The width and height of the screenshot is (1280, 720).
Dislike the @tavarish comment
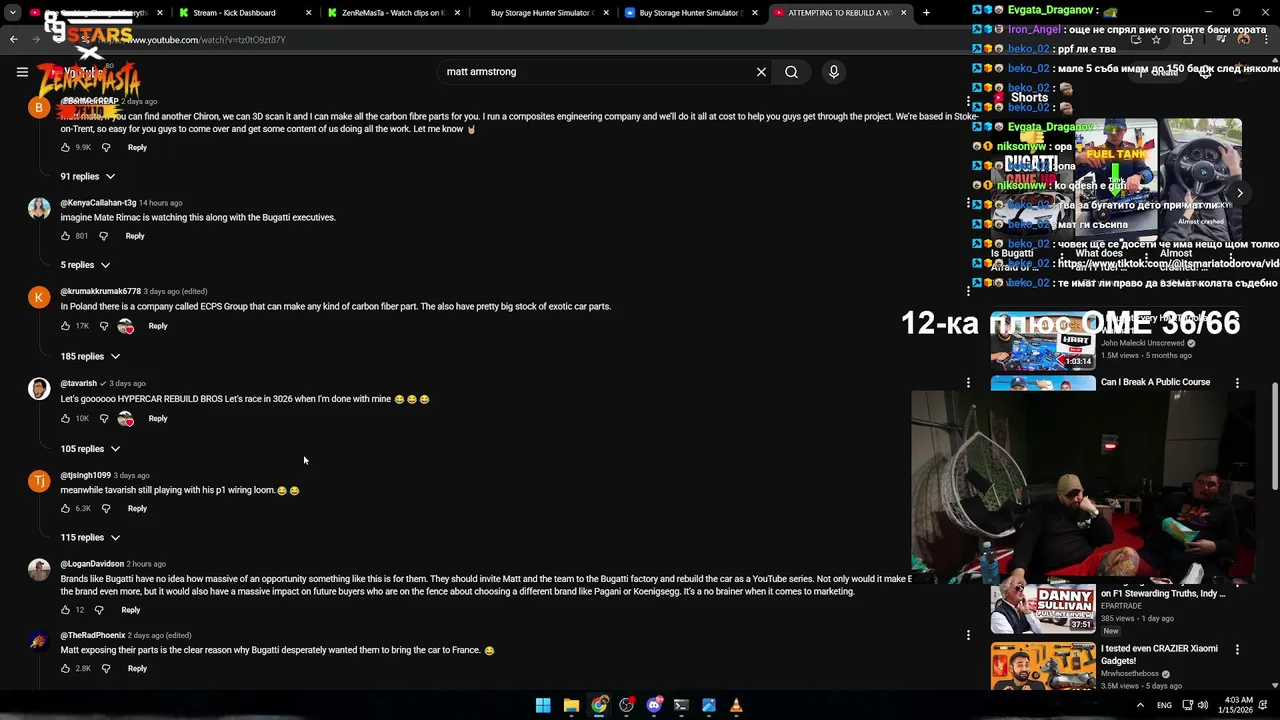(104, 419)
